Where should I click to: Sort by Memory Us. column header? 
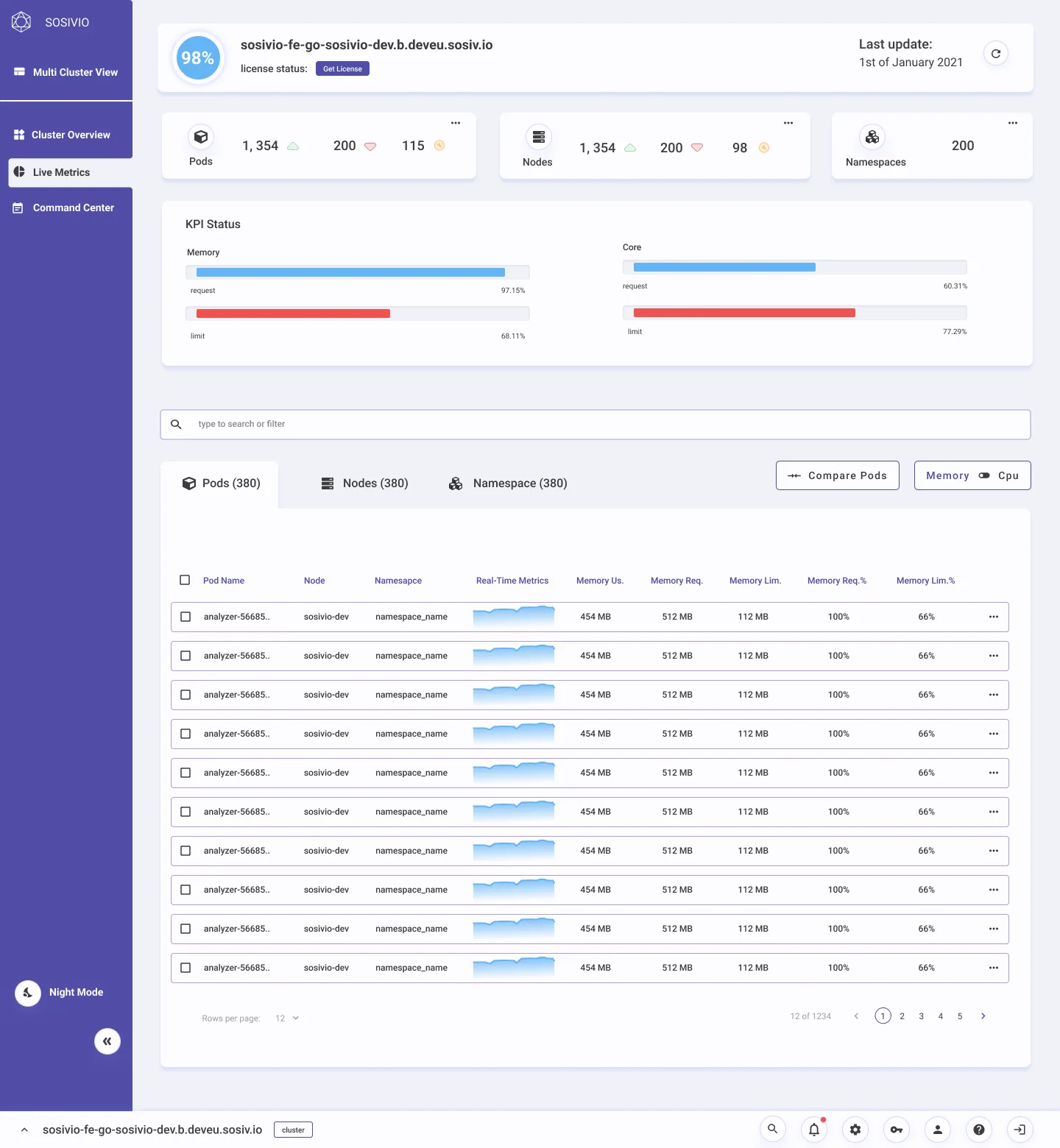coord(600,581)
